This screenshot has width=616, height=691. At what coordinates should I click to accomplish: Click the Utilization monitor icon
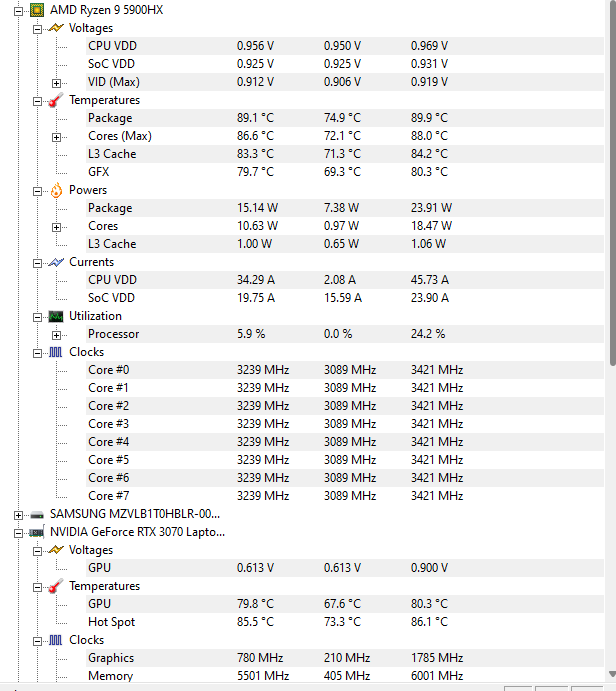tap(56, 316)
